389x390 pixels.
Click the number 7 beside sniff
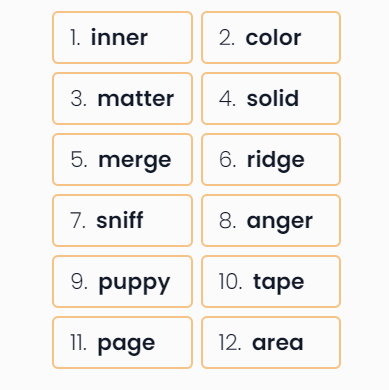pyautogui.click(x=78, y=221)
